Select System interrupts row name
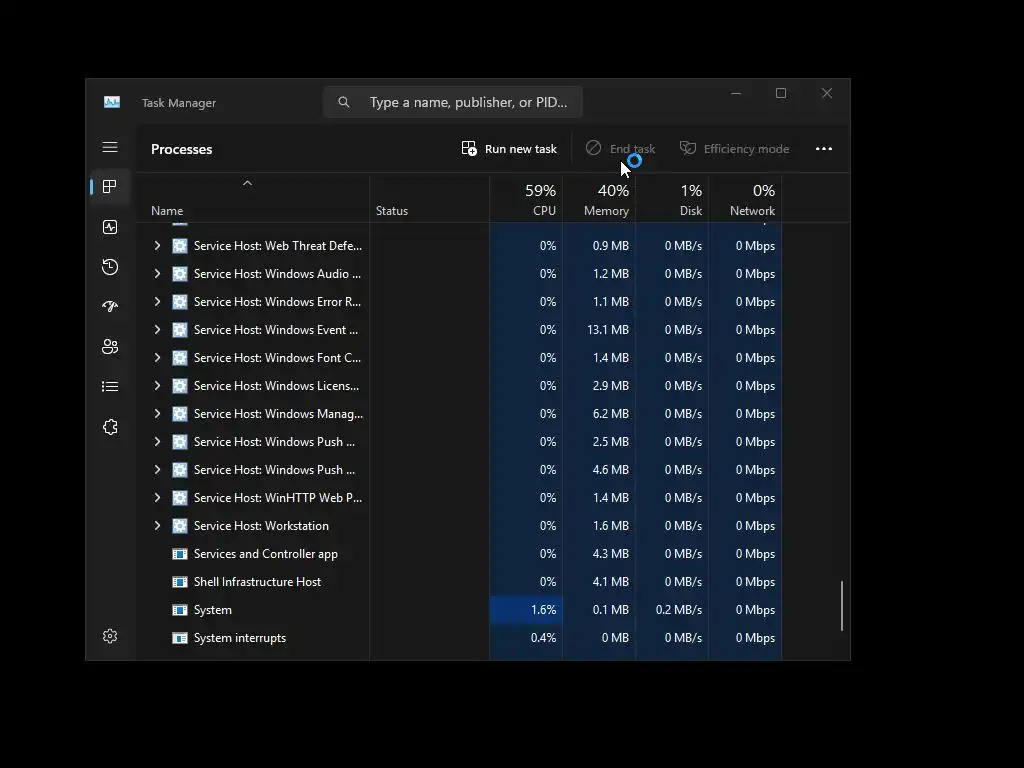1024x768 pixels. [x=240, y=638]
